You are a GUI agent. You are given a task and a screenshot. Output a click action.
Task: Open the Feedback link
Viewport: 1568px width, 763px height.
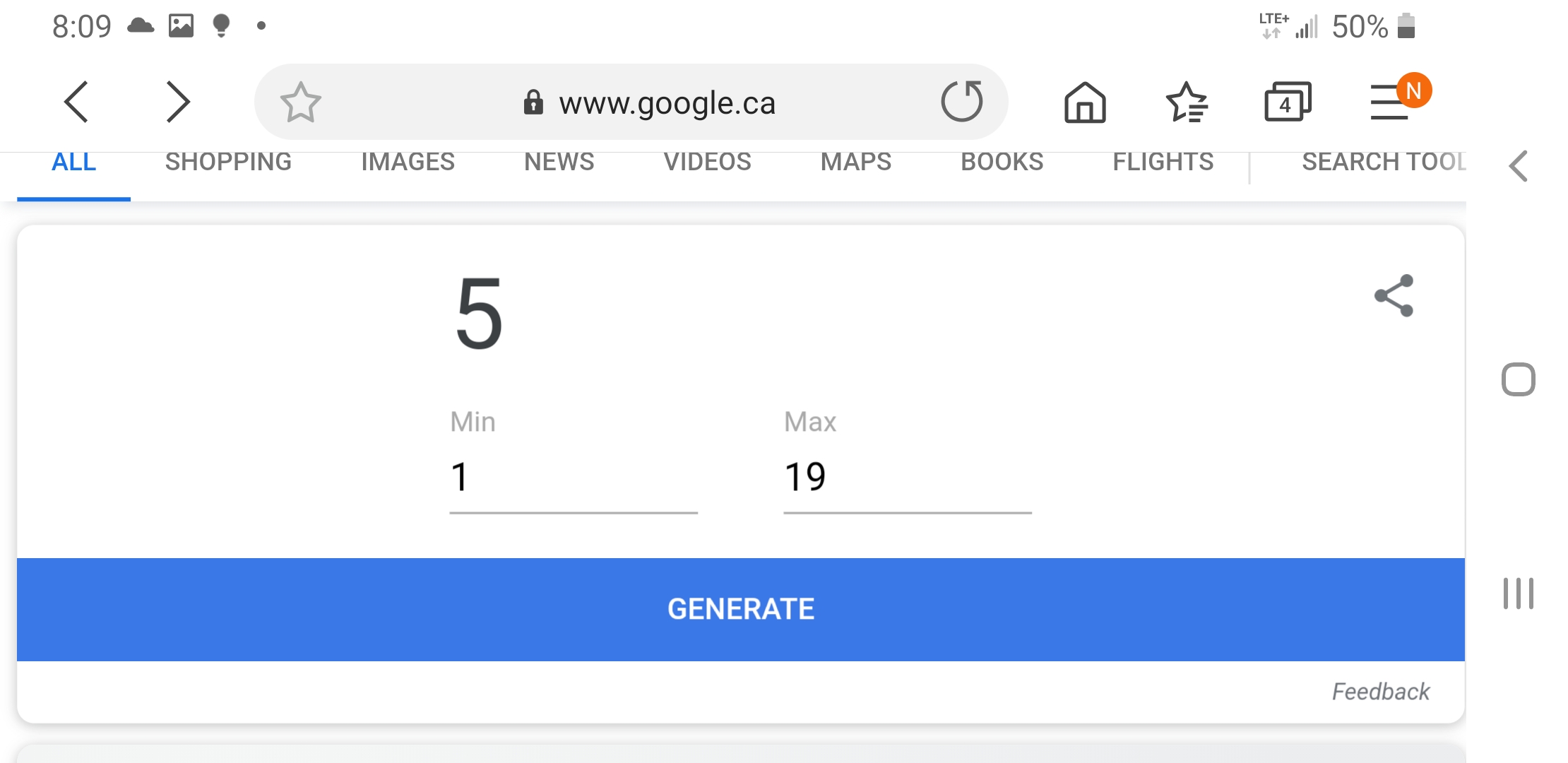click(1380, 691)
